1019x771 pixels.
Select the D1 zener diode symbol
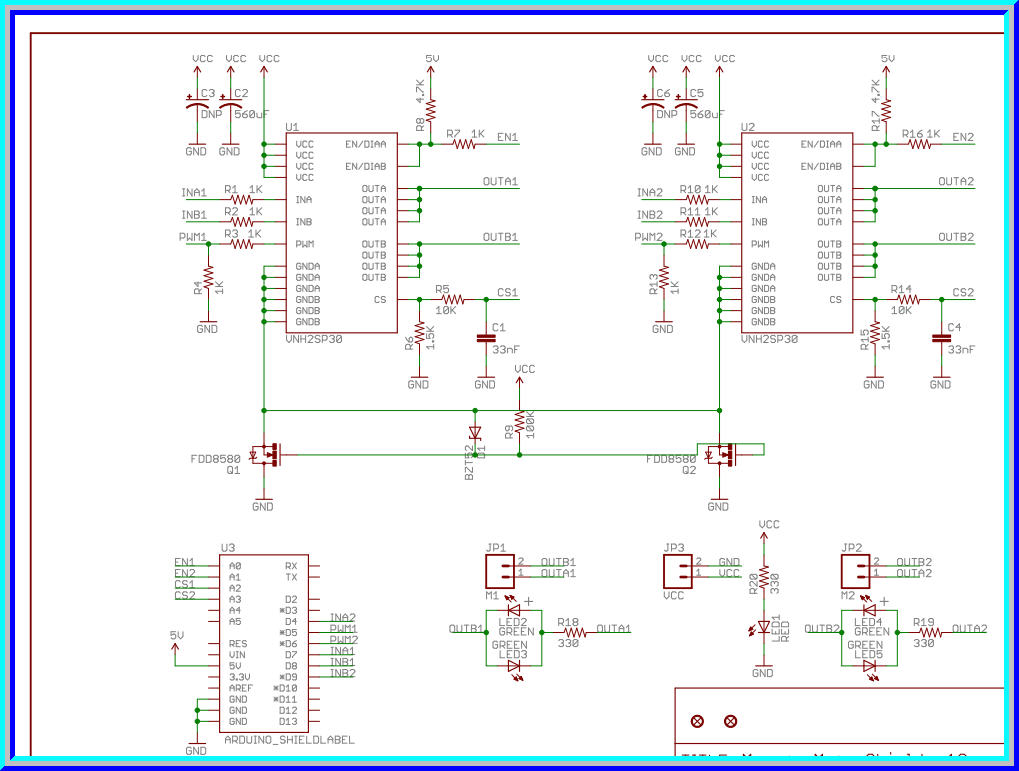[x=475, y=433]
